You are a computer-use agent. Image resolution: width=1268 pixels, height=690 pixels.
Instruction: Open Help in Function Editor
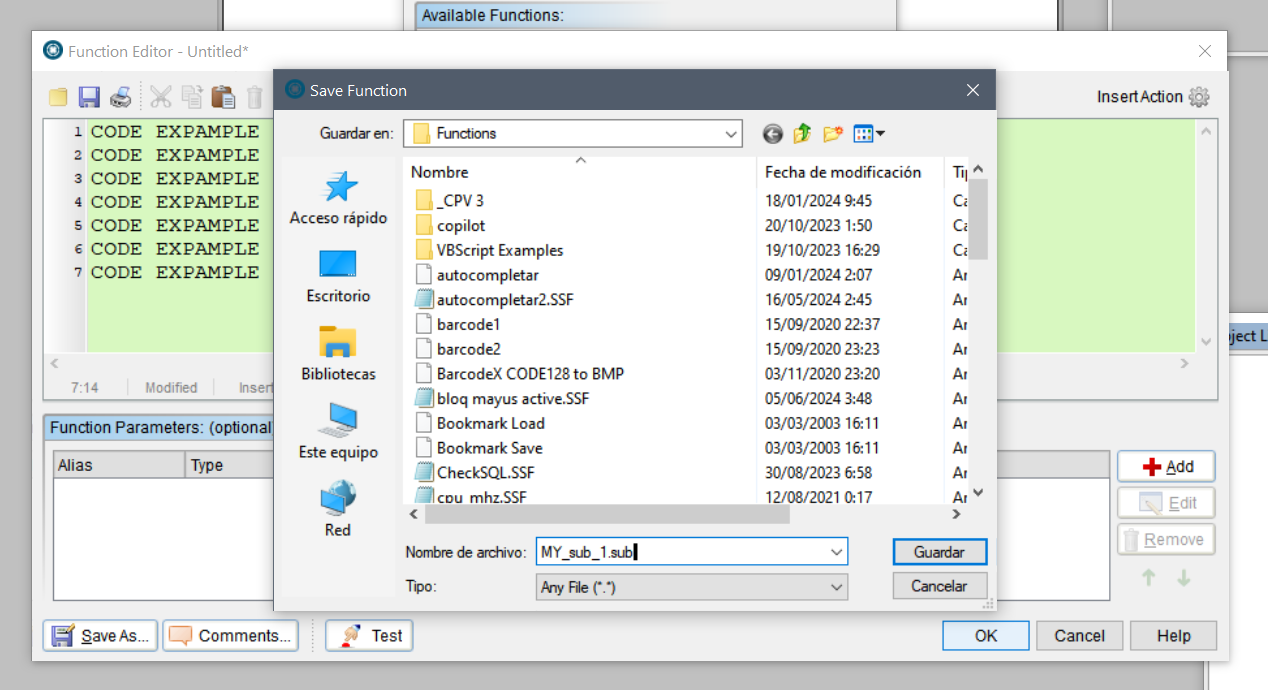(1174, 635)
